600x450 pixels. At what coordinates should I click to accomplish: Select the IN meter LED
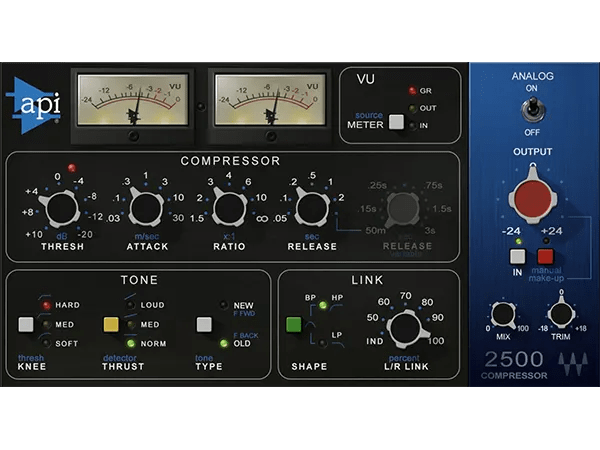(412, 126)
